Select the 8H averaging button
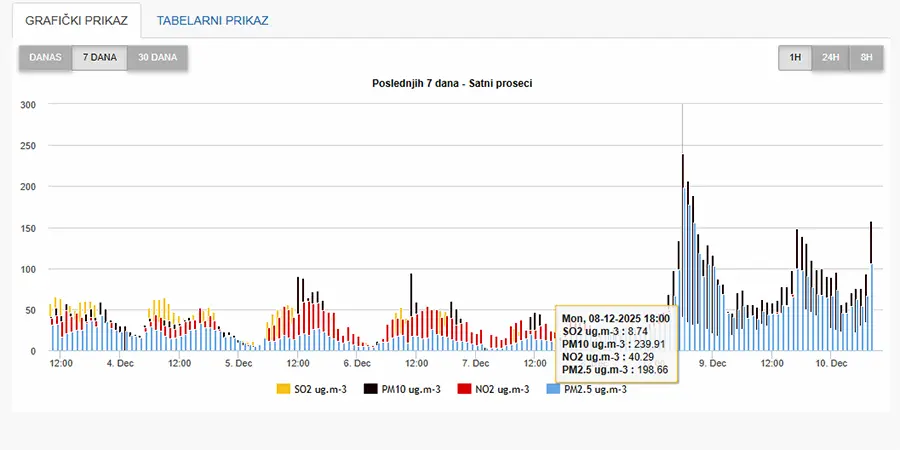Screen dimensions: 900x450 [865, 57]
